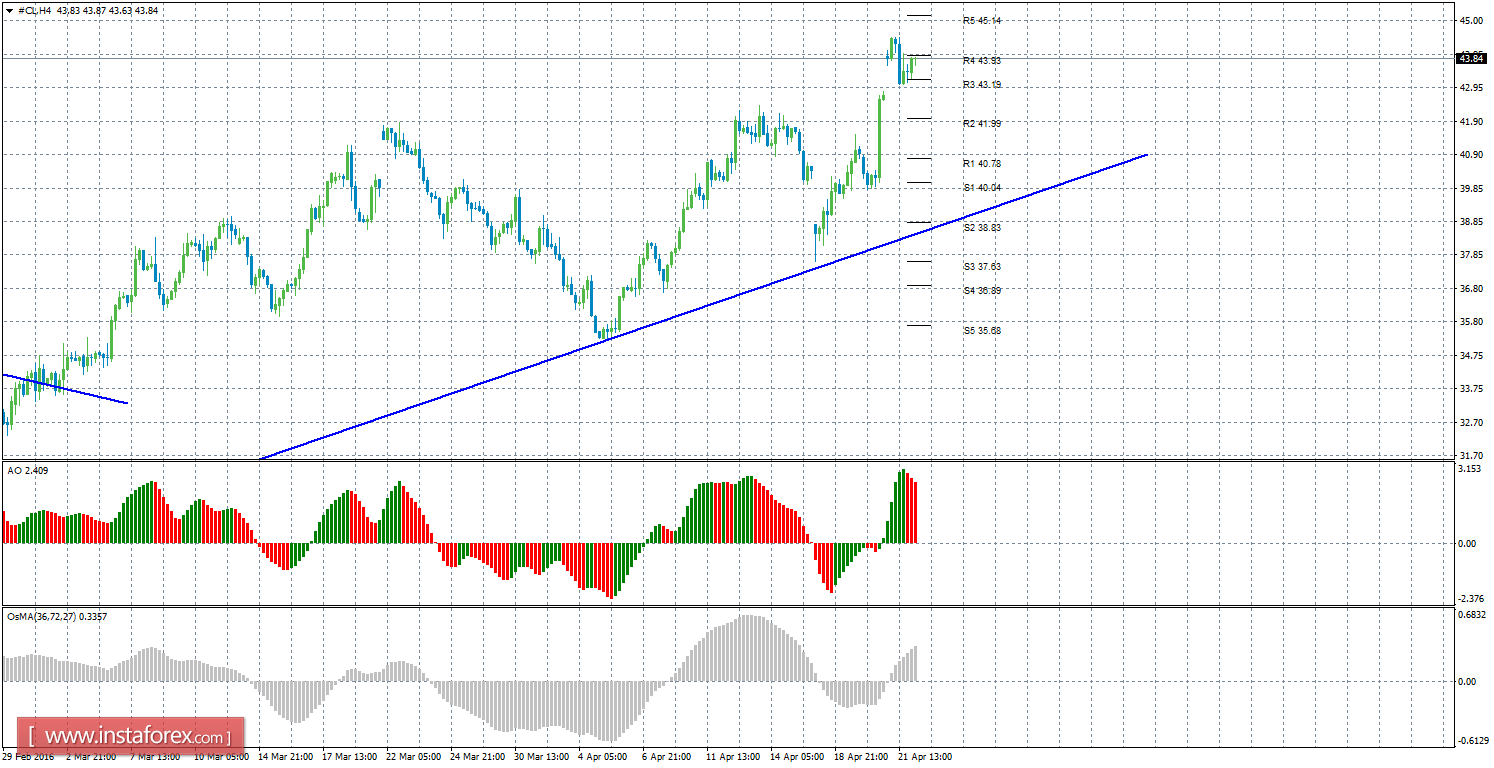The width and height of the screenshot is (1494, 768).
Task: Click the 21 Apr 13:00 date label
Action: click(x=925, y=757)
